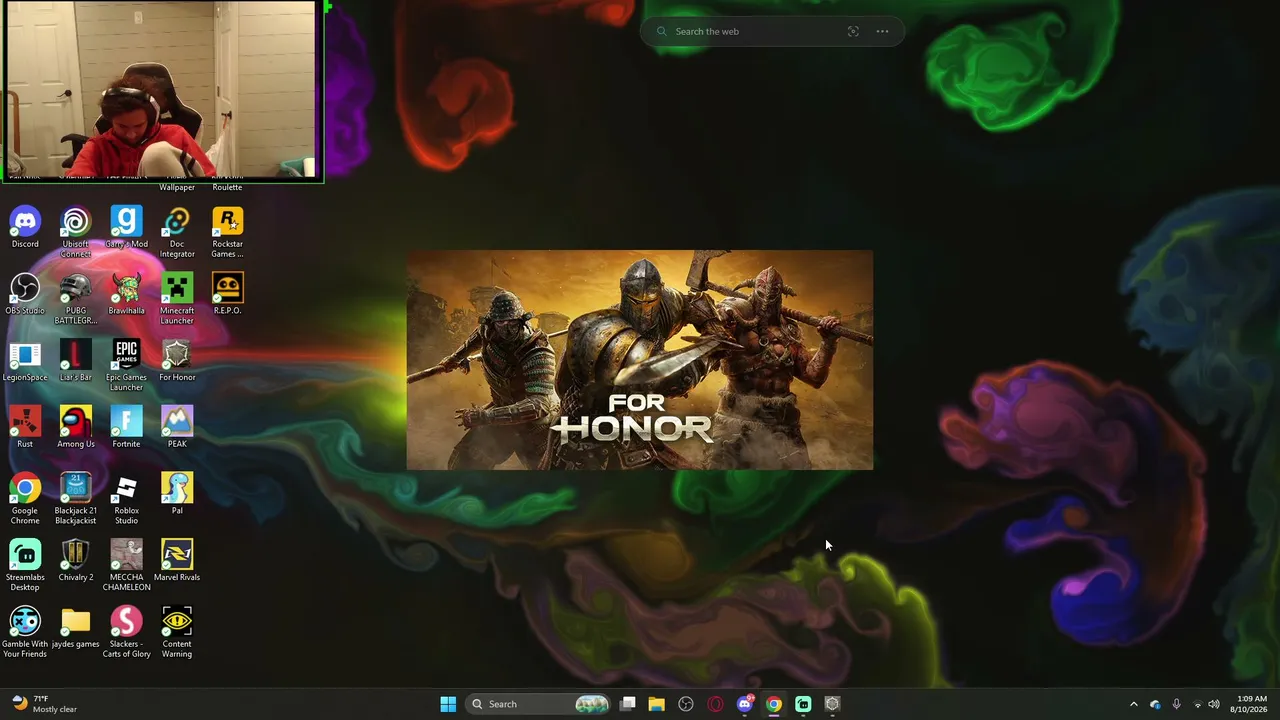Open the web search bar more options
The image size is (1280, 720).
tap(882, 31)
